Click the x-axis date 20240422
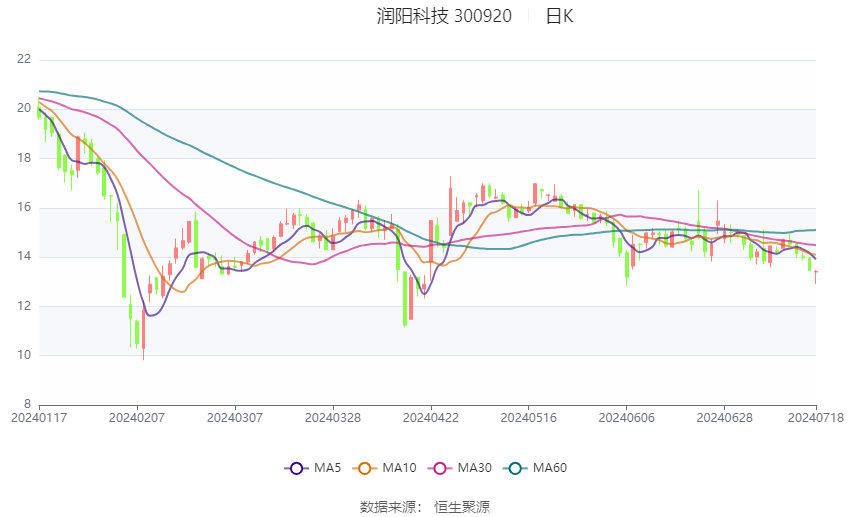Image resolution: width=850 pixels, height=517 pixels. tap(431, 418)
